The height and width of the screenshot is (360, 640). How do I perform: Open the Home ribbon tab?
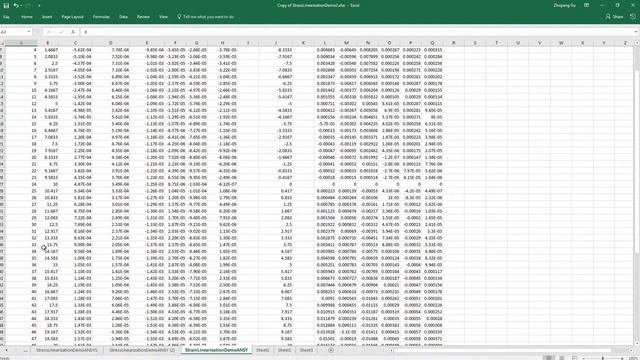[27, 17]
